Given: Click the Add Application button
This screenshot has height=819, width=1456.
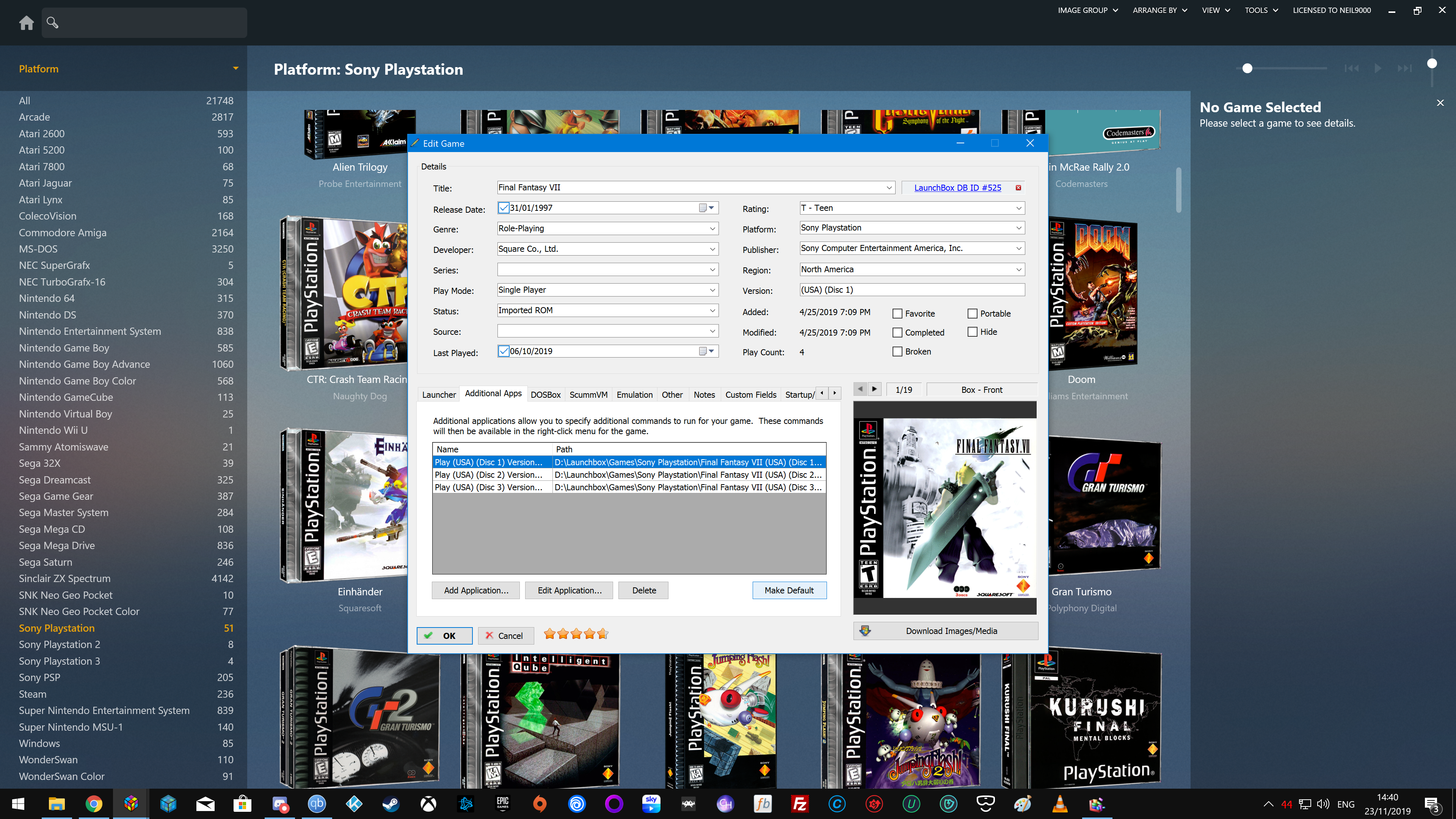Looking at the screenshot, I should [x=476, y=590].
